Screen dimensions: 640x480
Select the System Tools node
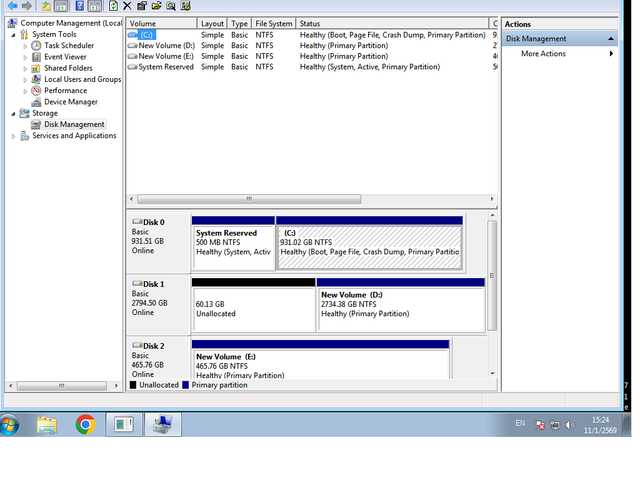(x=54, y=34)
